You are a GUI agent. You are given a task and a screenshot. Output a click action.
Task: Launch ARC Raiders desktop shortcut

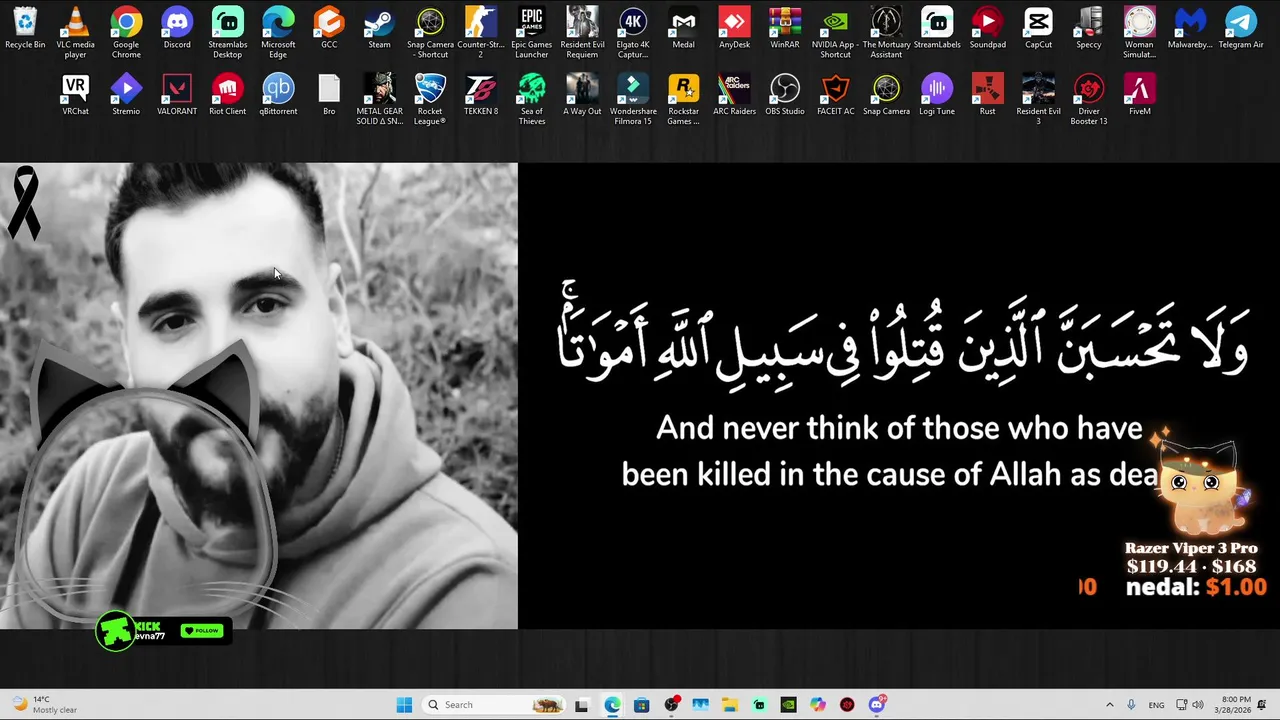[x=734, y=95]
